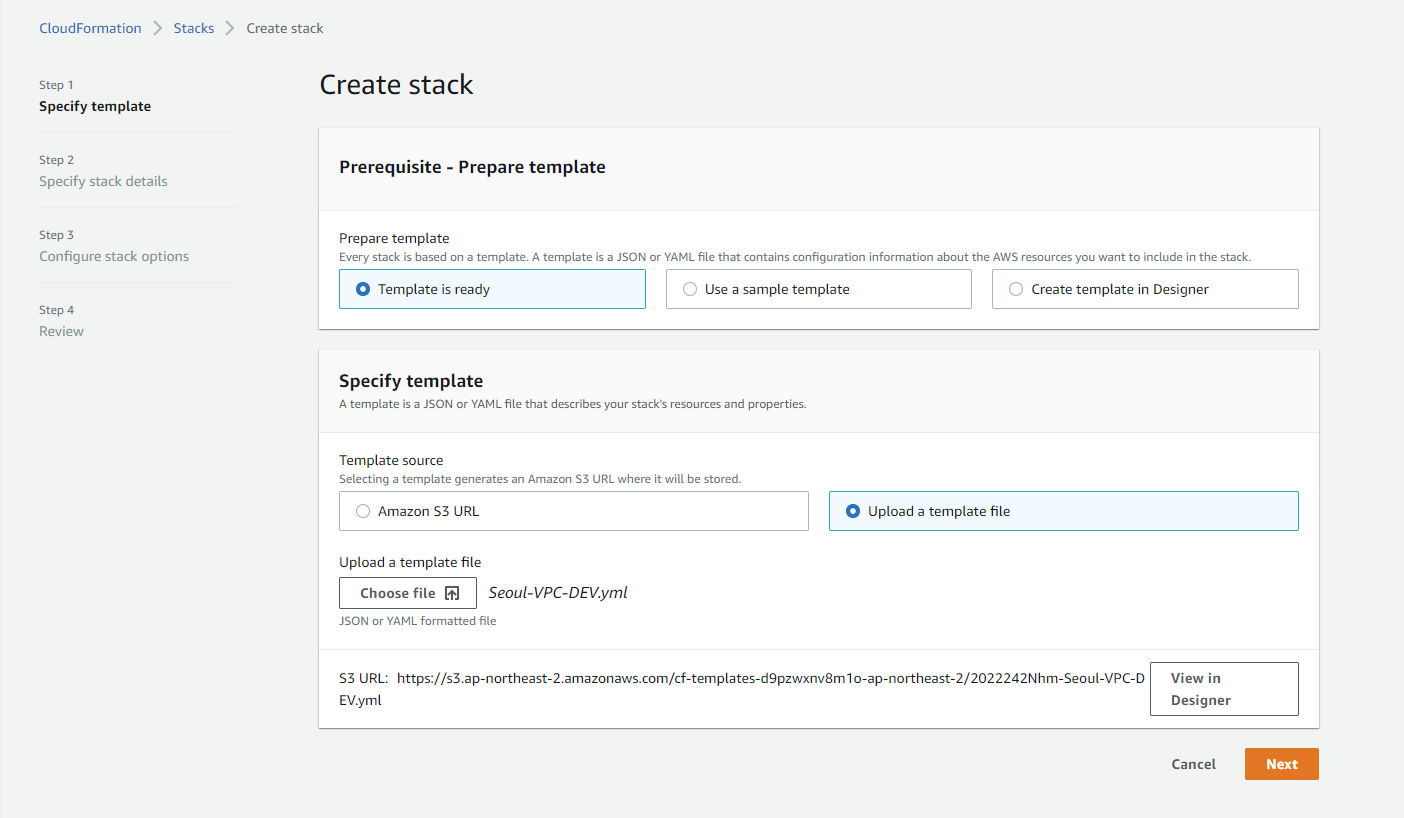Select the Template is ready option

pyautogui.click(x=492, y=289)
